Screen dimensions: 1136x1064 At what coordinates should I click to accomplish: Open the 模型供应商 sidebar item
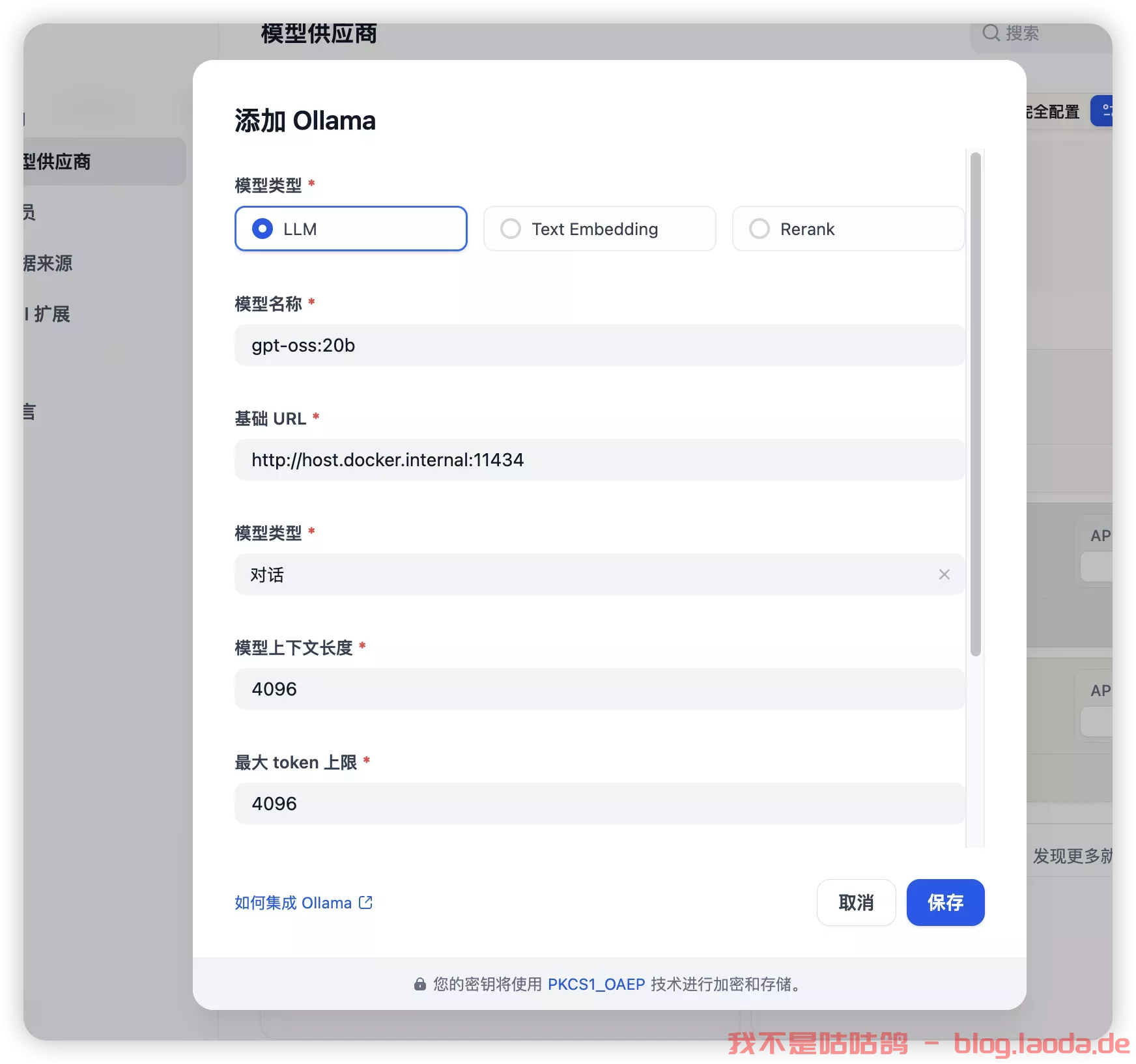(x=104, y=161)
